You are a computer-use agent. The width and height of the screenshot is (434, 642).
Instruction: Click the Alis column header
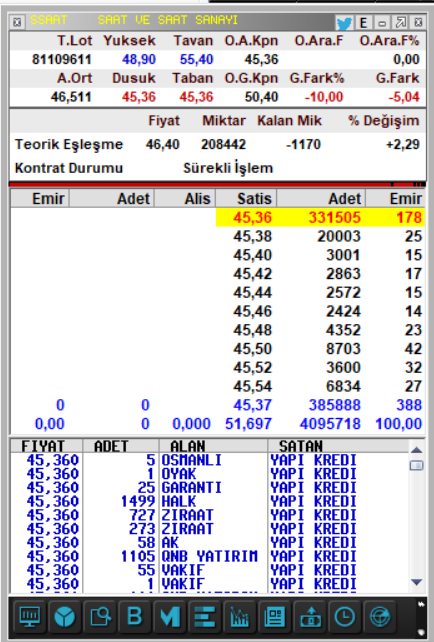pos(185,199)
